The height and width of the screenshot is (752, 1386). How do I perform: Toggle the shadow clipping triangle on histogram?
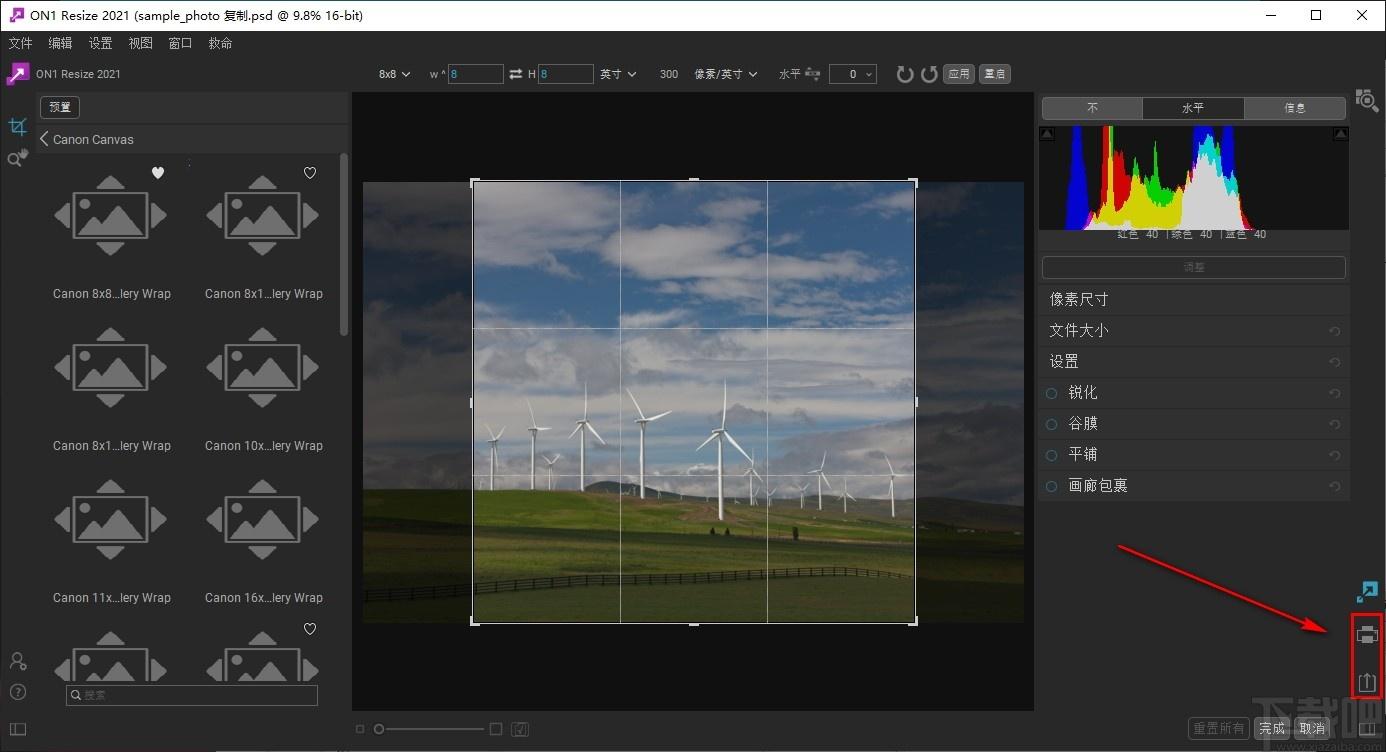1047,133
